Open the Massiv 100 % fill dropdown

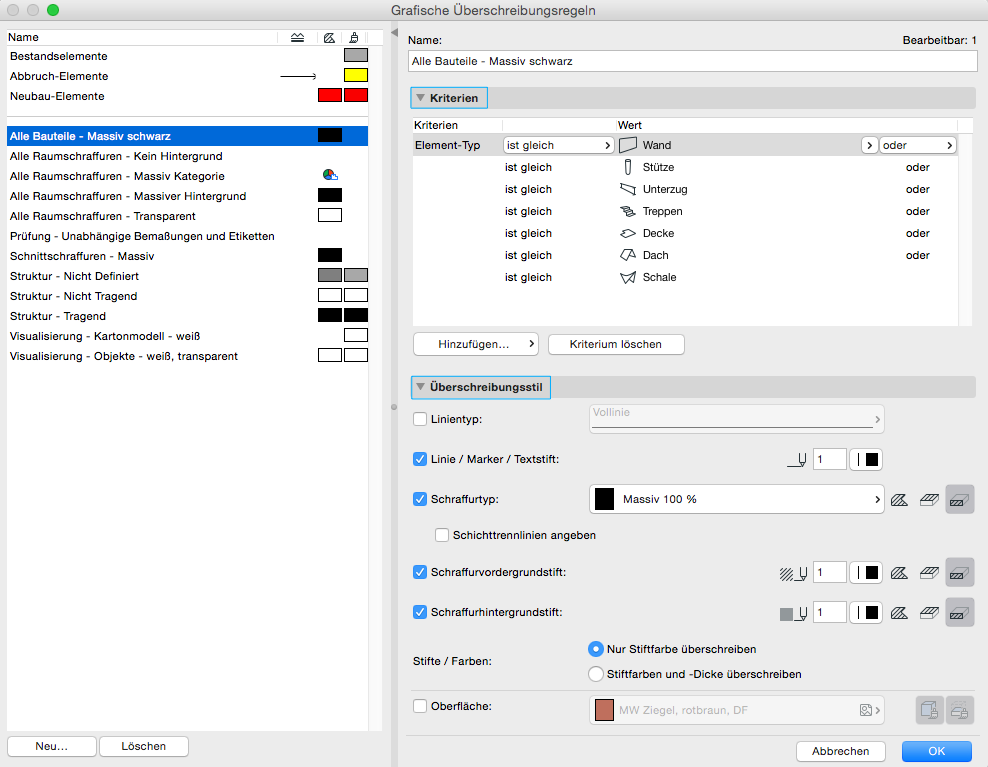[736, 499]
